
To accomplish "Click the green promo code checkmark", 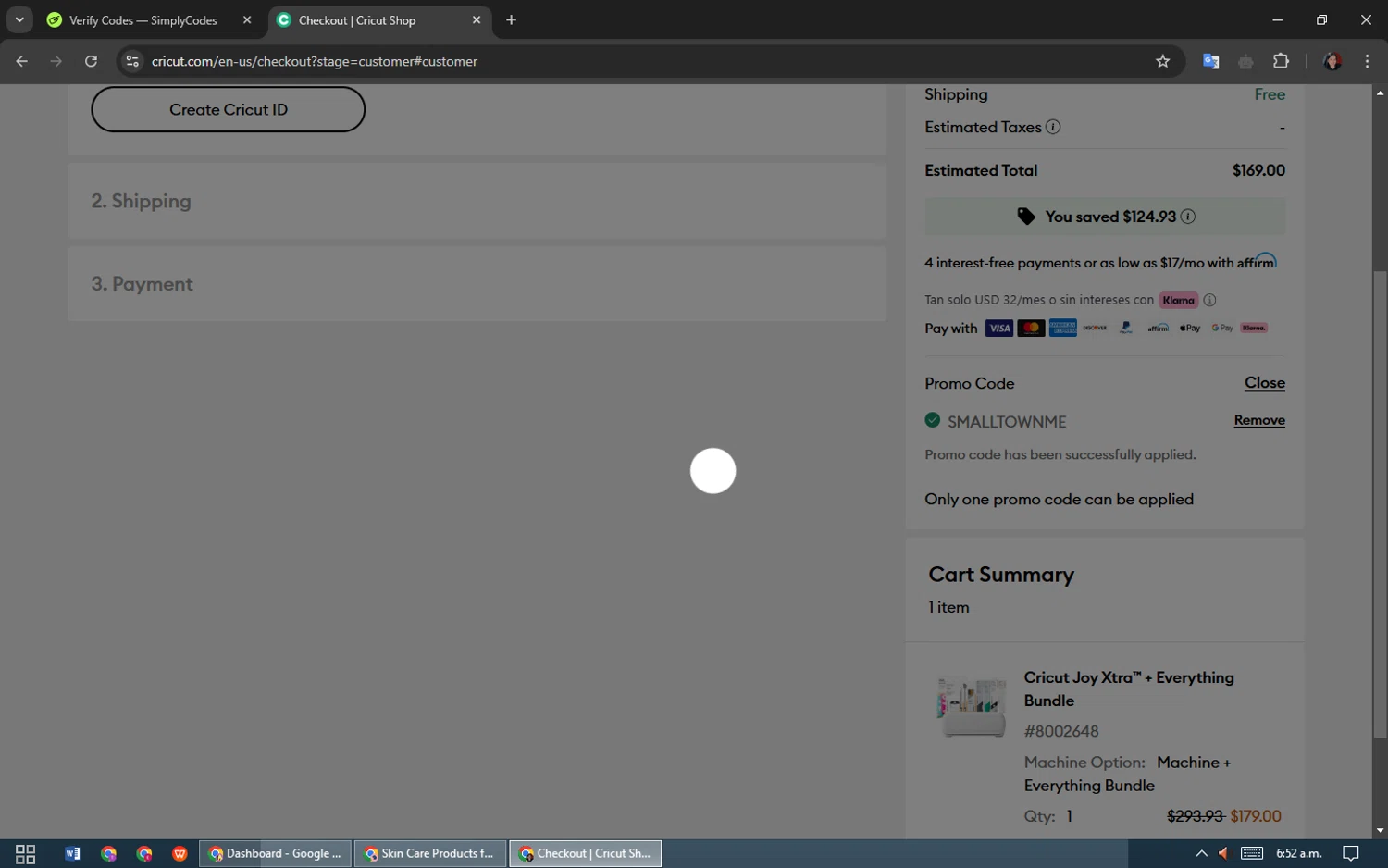I will 933,420.
